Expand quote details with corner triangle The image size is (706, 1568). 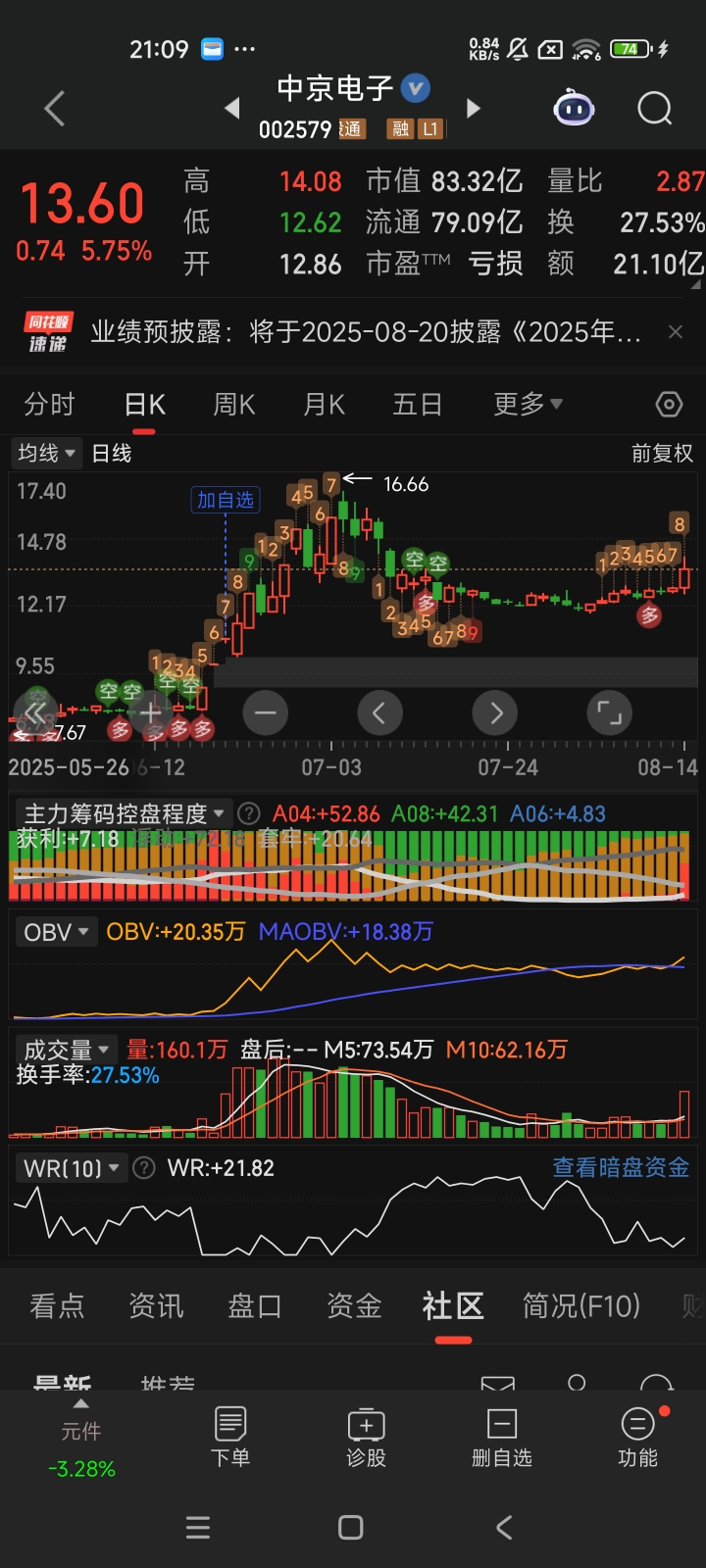click(697, 285)
